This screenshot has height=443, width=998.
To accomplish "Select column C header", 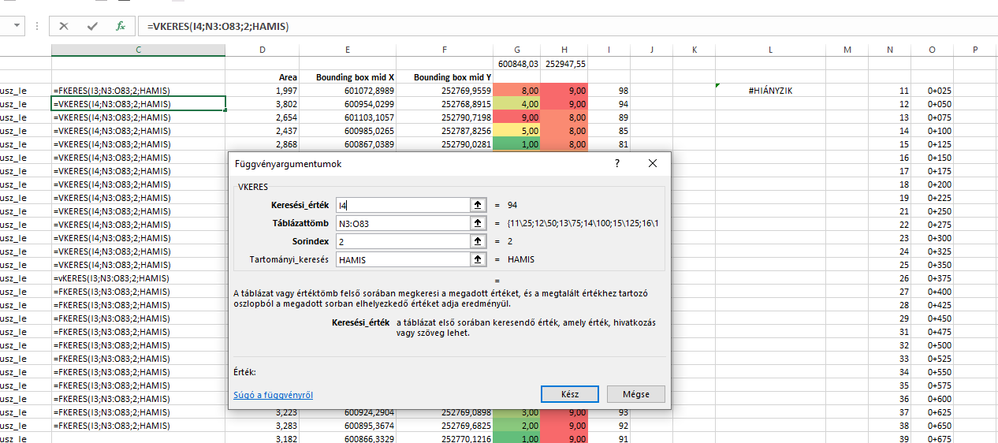I will pyautogui.click(x=138, y=50).
